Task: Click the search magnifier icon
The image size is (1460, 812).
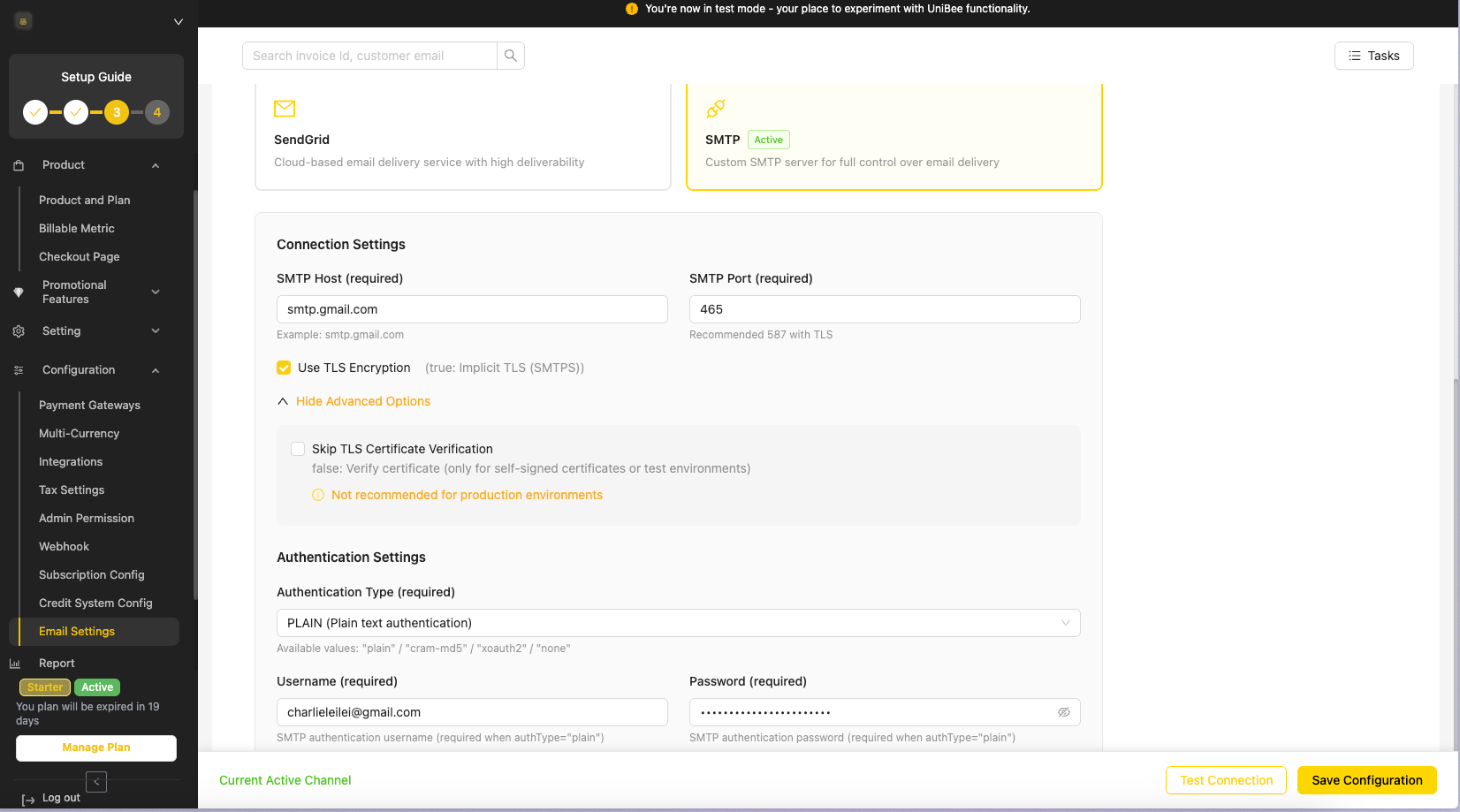Action: pyautogui.click(x=510, y=55)
